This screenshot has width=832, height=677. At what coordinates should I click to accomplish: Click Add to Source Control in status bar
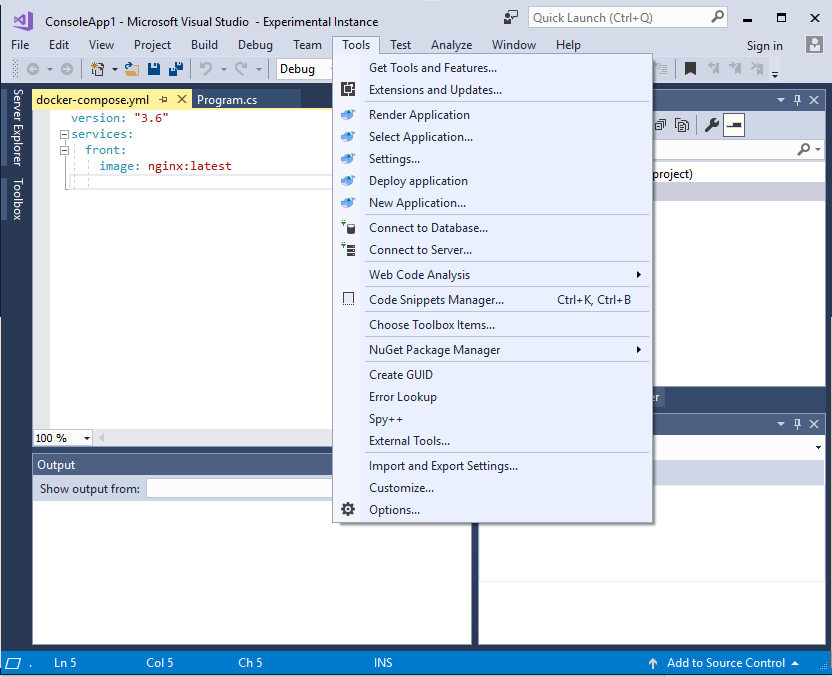(725, 663)
